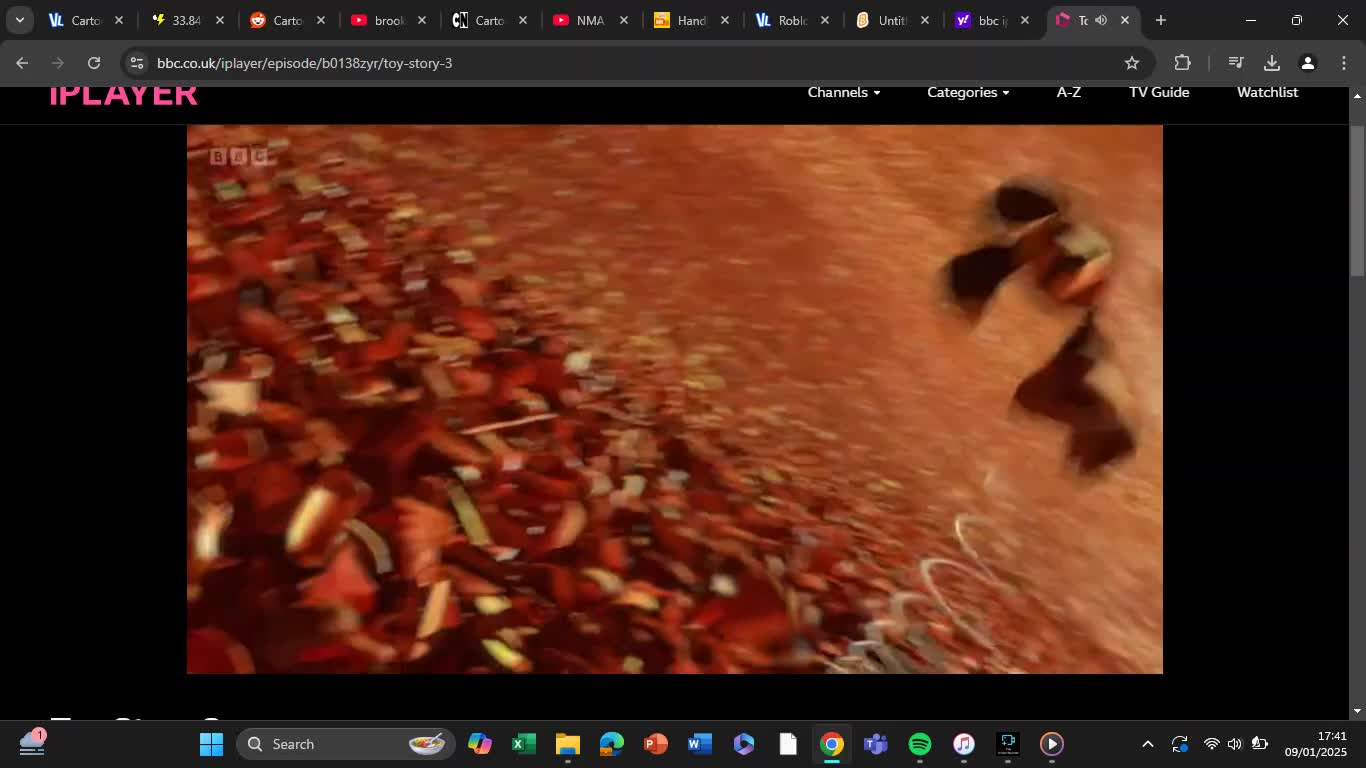Switch to the Hand slides tab
Viewport: 1366px width, 768px height.
pos(691,20)
